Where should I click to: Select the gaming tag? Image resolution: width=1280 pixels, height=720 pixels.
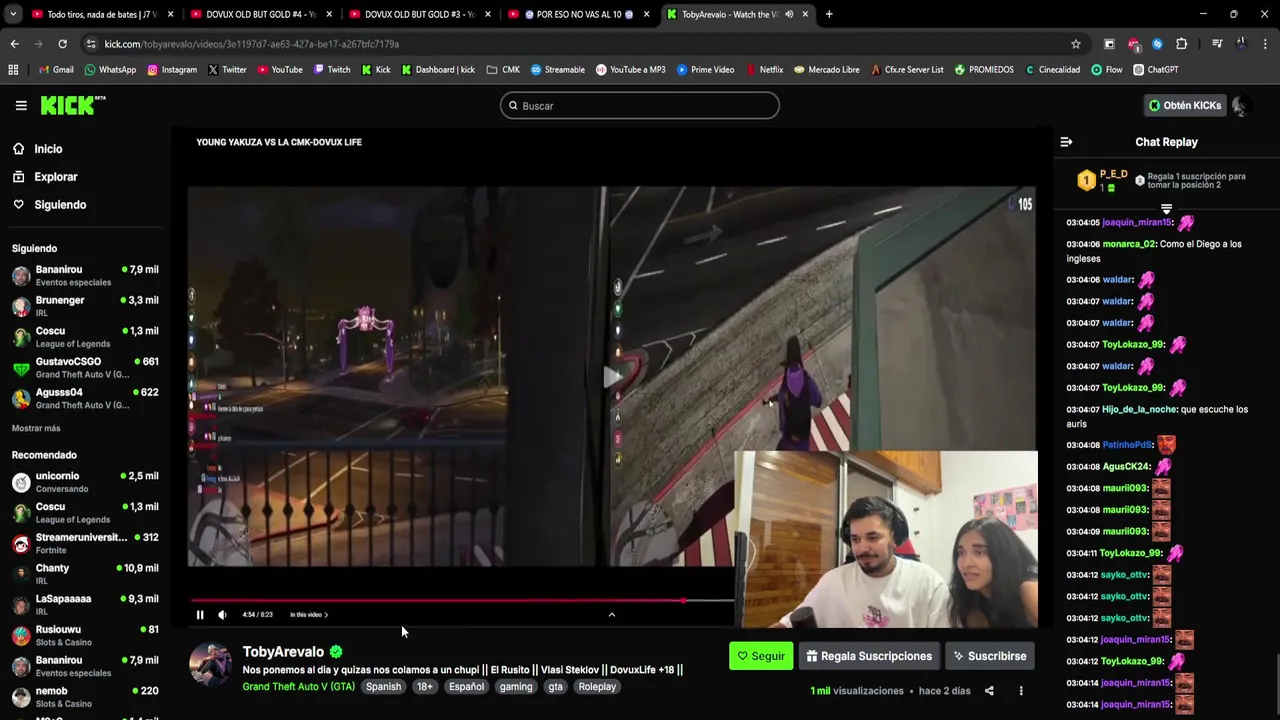pyautogui.click(x=516, y=687)
